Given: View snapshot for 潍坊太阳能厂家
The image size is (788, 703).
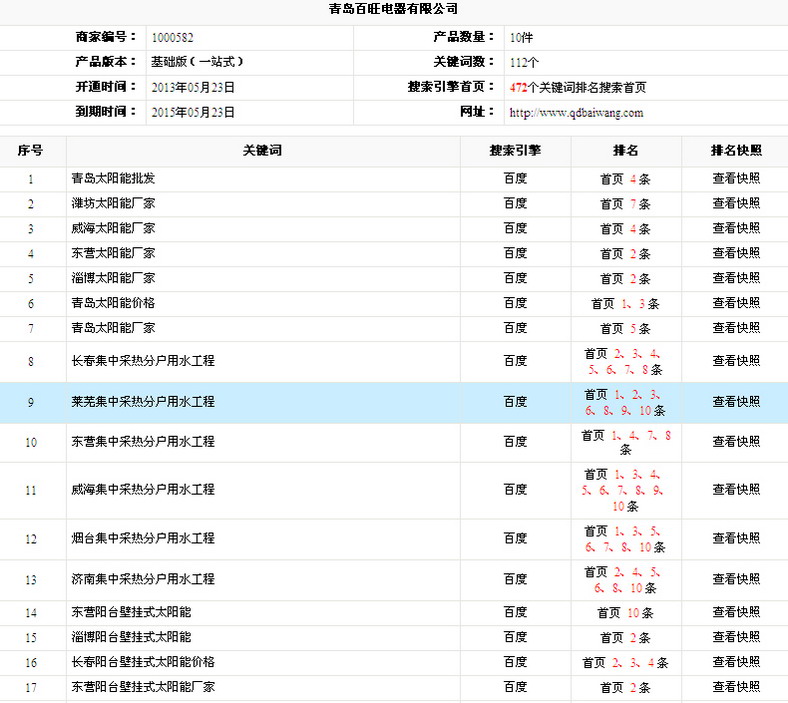Looking at the screenshot, I should tap(736, 204).
